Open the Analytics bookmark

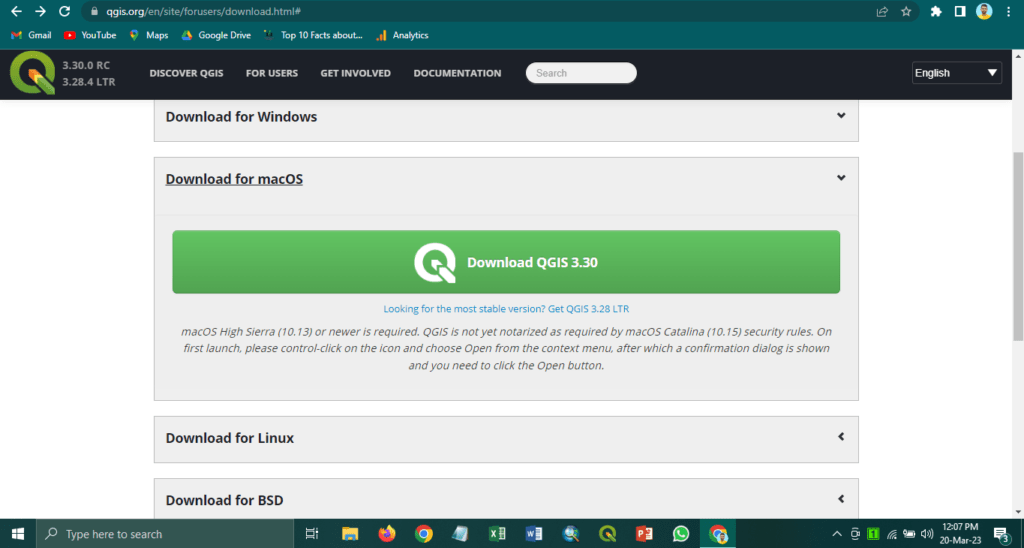(x=402, y=35)
